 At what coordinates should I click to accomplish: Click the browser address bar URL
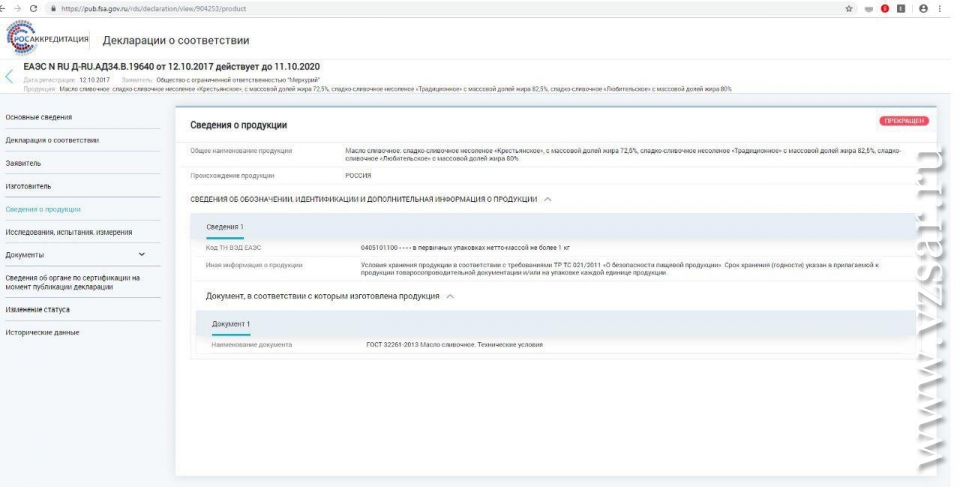pyautogui.click(x=150, y=9)
